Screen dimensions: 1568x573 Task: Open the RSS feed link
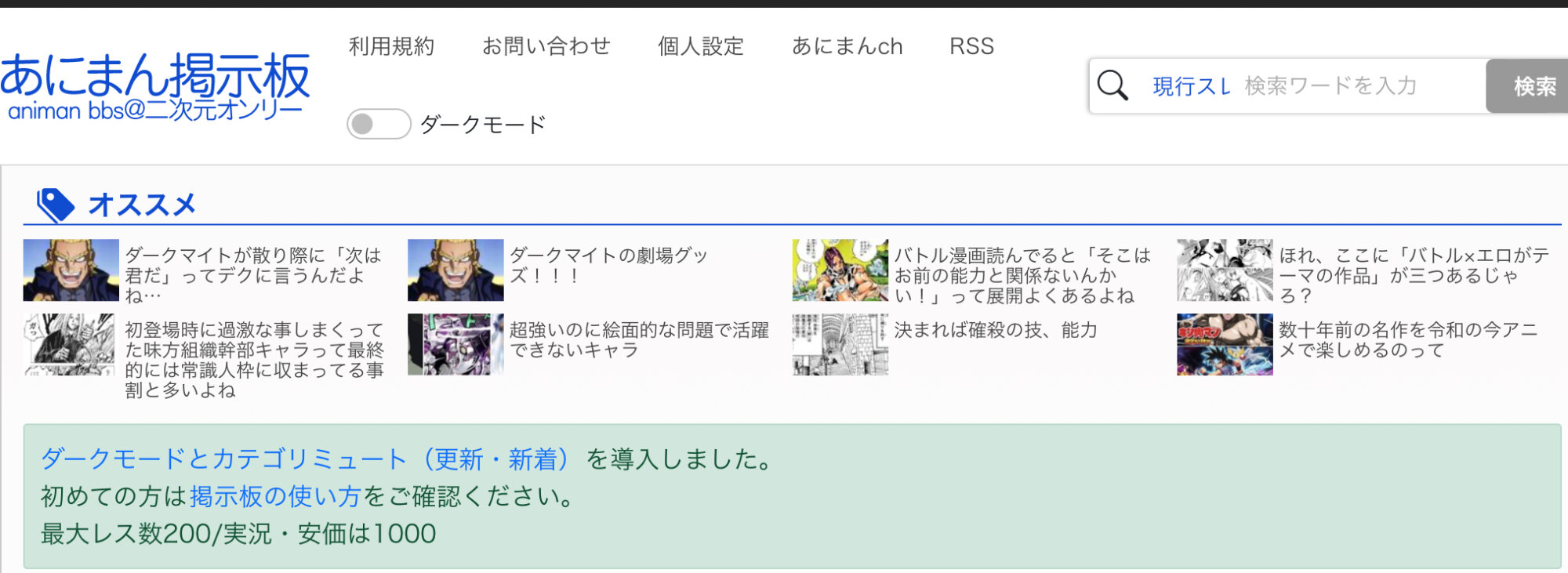[971, 46]
